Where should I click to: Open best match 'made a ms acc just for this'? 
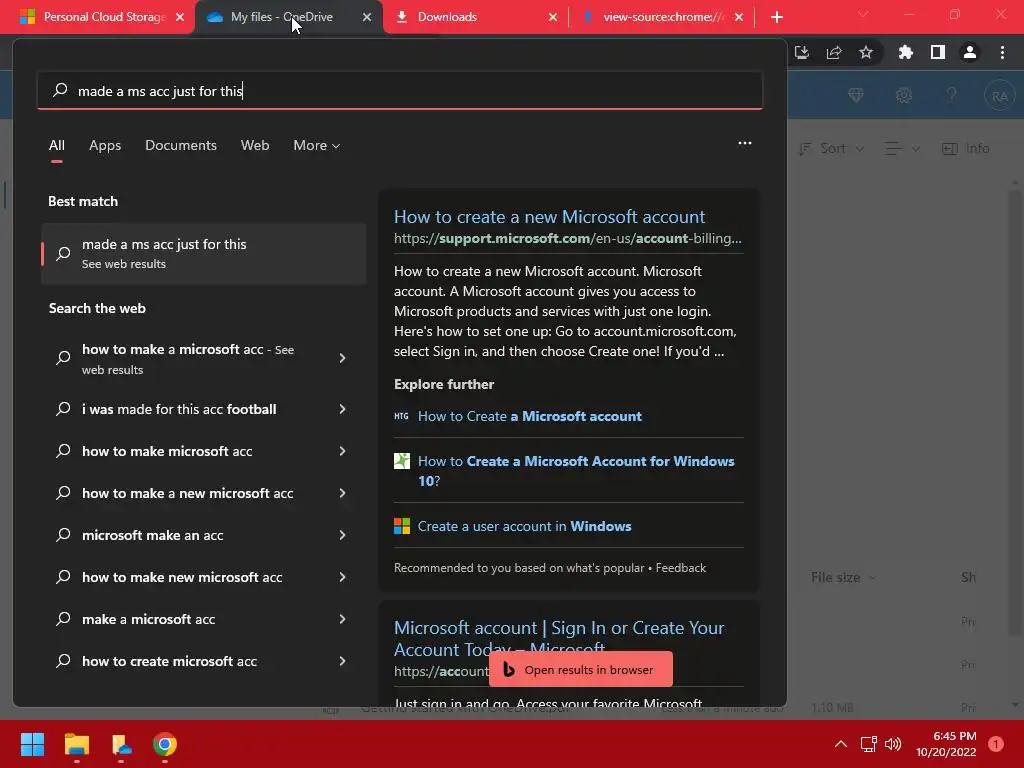[x=204, y=253]
